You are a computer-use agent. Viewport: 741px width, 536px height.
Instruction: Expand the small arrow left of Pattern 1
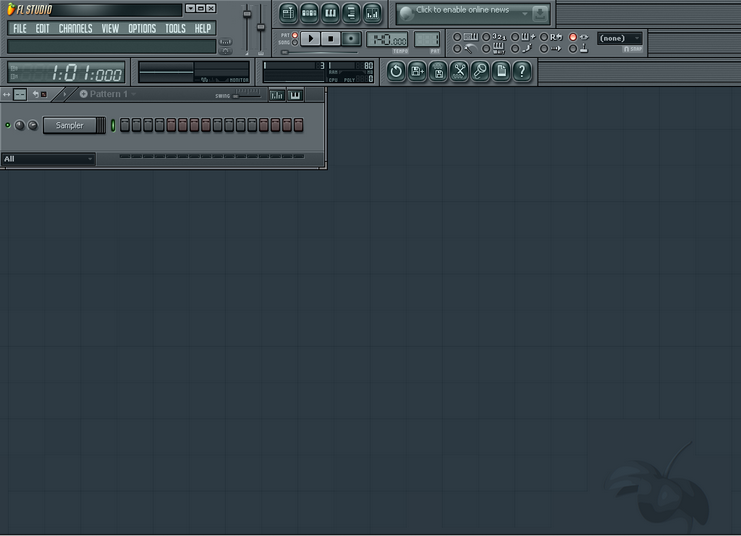point(65,94)
